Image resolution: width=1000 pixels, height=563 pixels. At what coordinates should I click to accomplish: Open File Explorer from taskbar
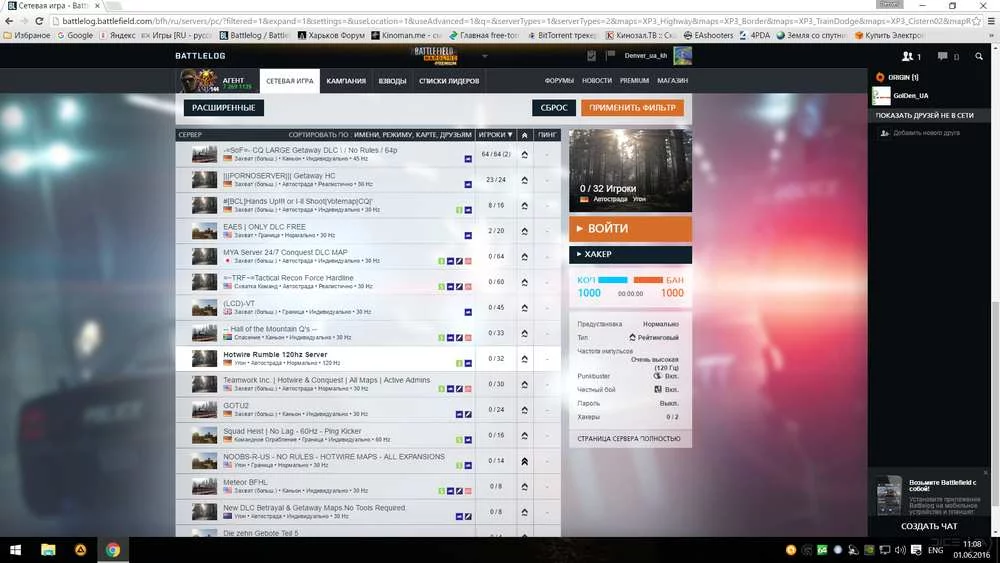tap(48, 550)
